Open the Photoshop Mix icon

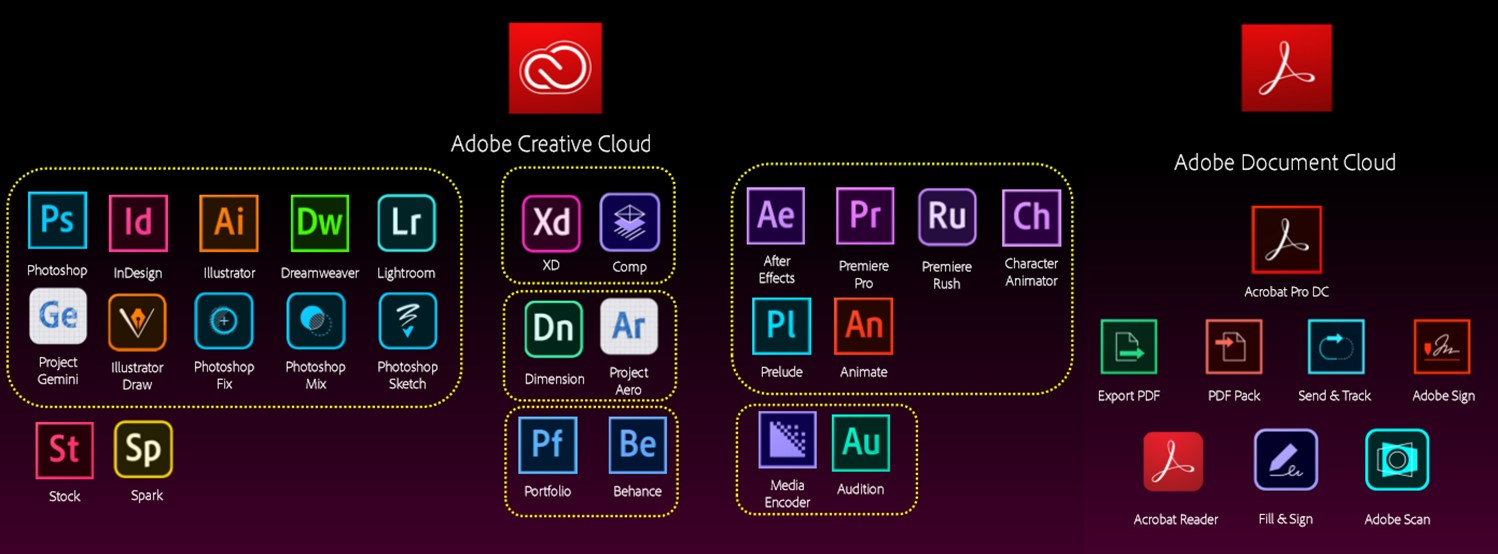click(316, 321)
